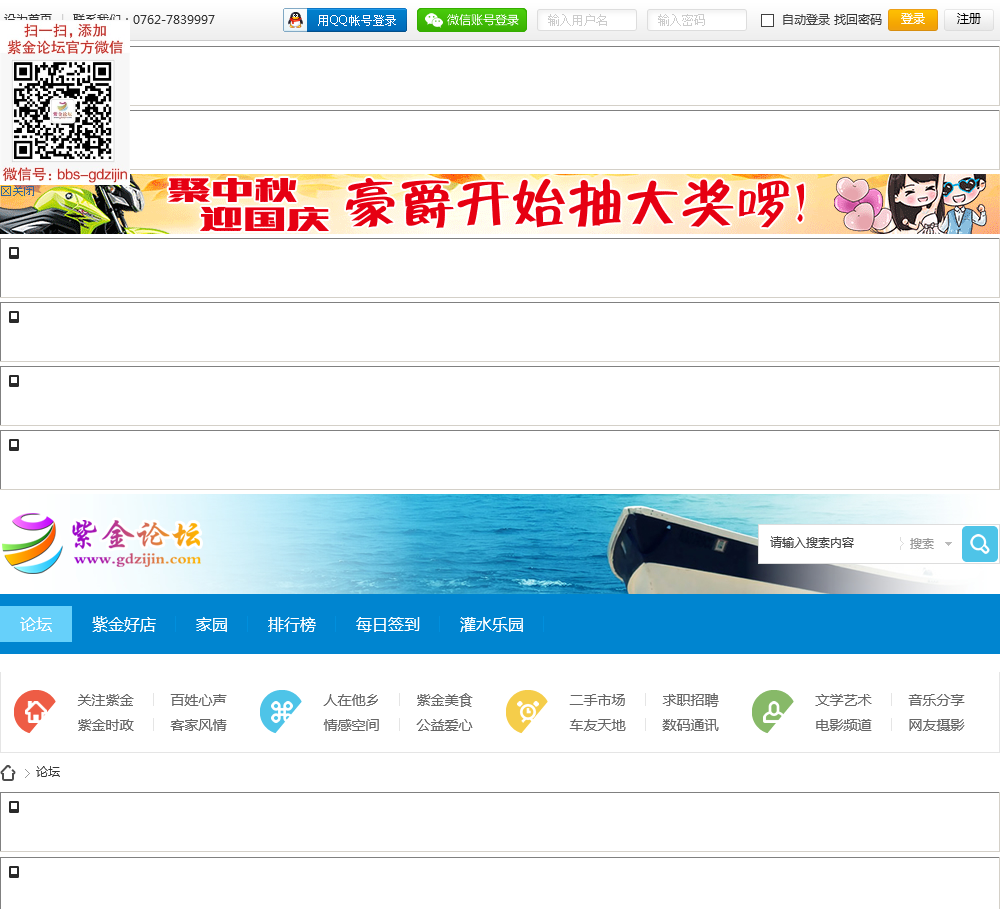Open the 关注紫金 section link
Viewport: 1000px width, 909px height.
click(105, 700)
